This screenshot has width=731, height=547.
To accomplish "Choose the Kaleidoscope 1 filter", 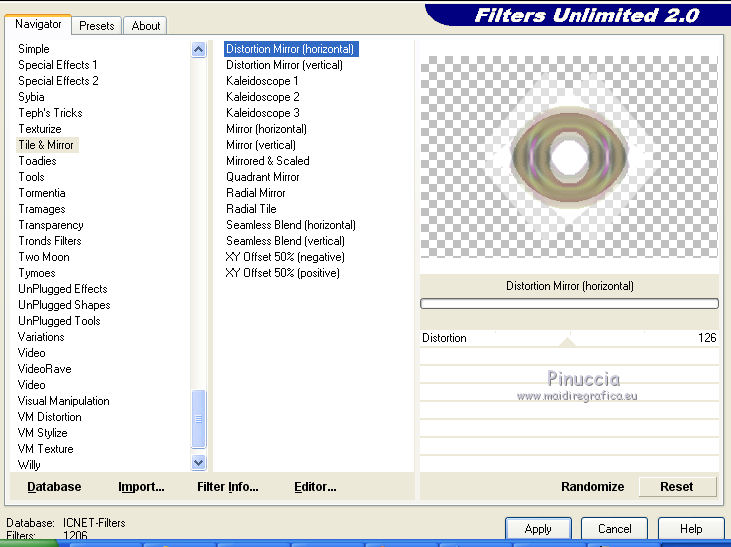I will pyautogui.click(x=262, y=81).
